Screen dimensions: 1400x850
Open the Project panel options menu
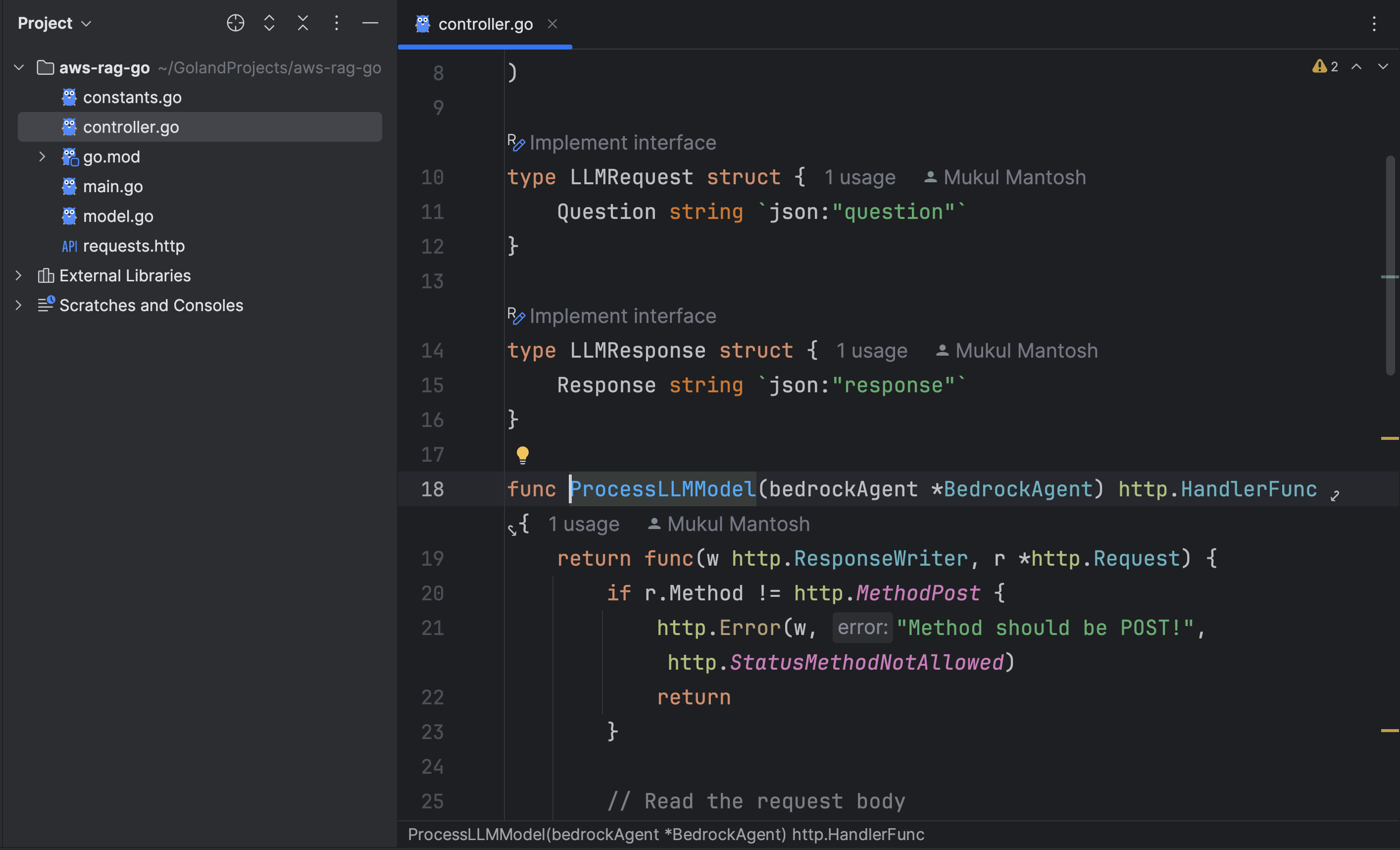tap(336, 23)
